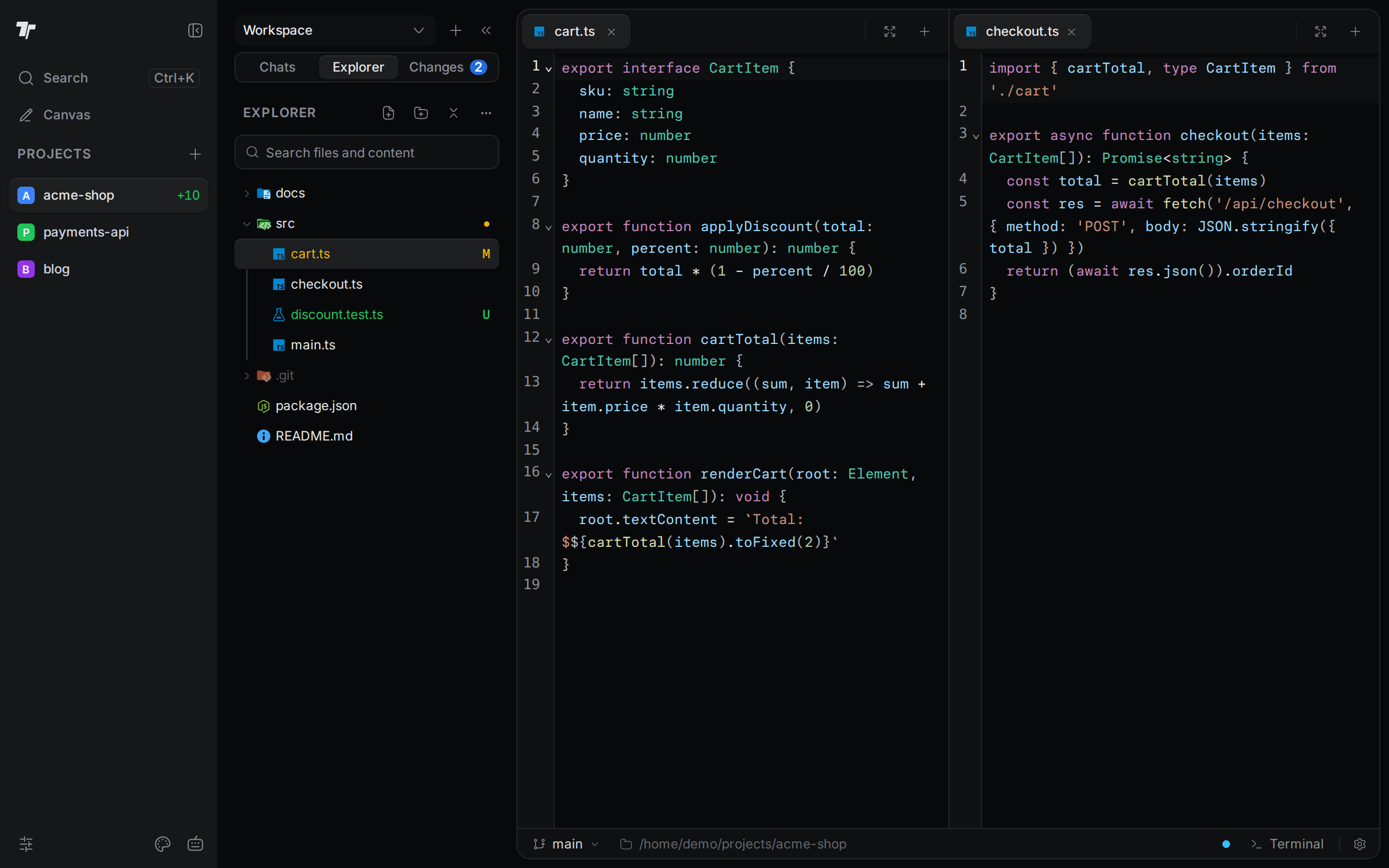Create new folder in Explorer header
Image resolution: width=1389 pixels, height=868 pixels.
click(x=421, y=113)
